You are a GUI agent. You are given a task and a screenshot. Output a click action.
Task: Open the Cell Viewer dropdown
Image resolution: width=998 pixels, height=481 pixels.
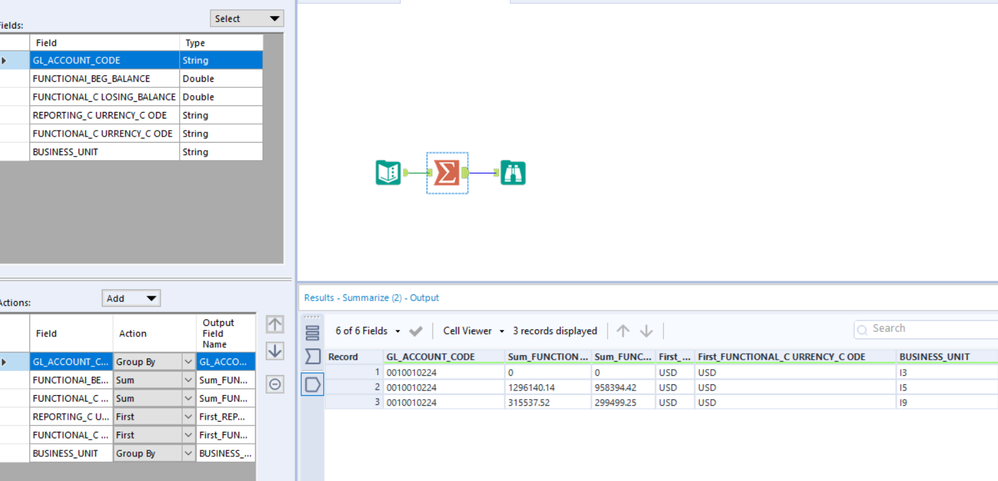tap(473, 331)
